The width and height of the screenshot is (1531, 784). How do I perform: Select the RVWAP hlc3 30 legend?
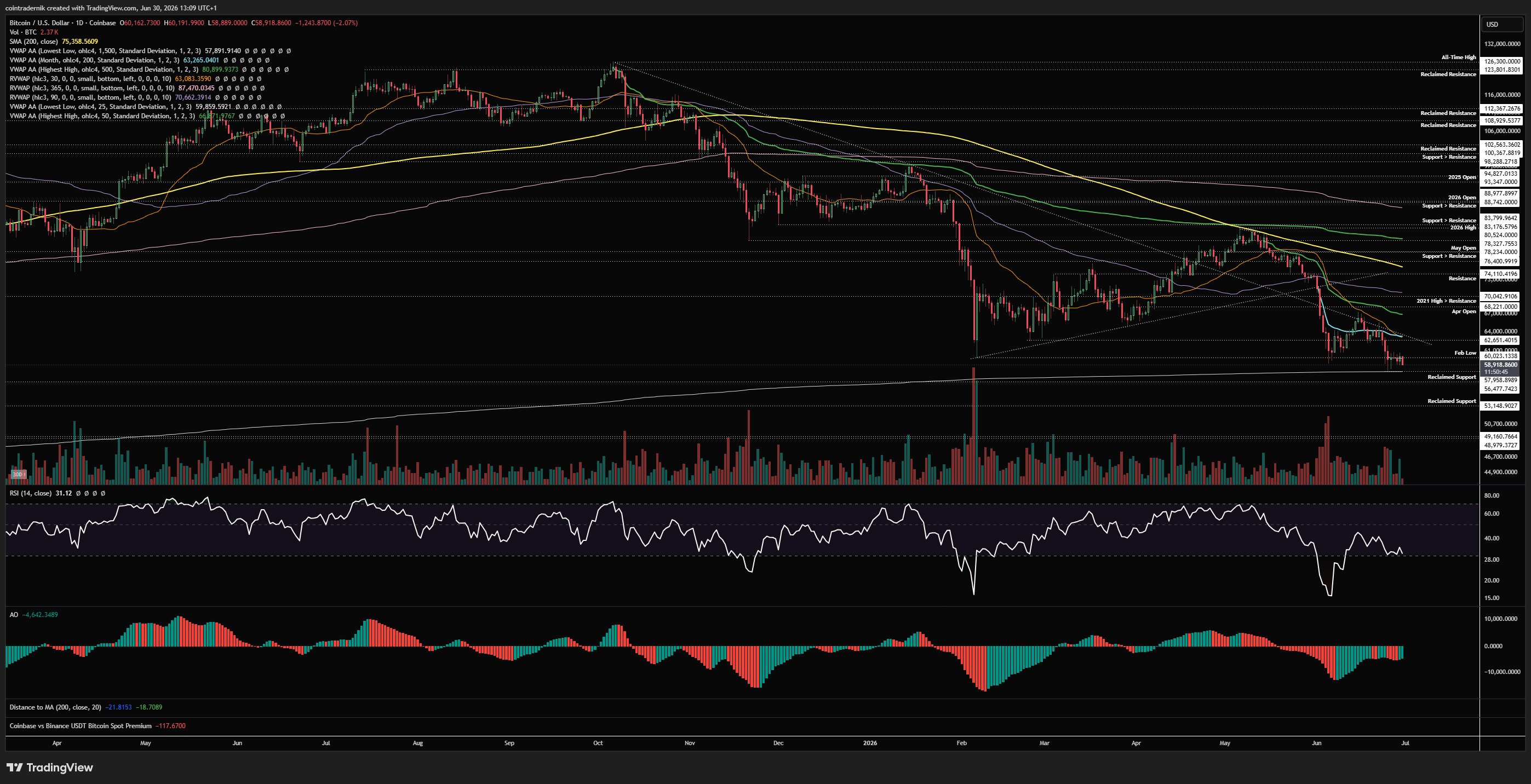coord(90,78)
